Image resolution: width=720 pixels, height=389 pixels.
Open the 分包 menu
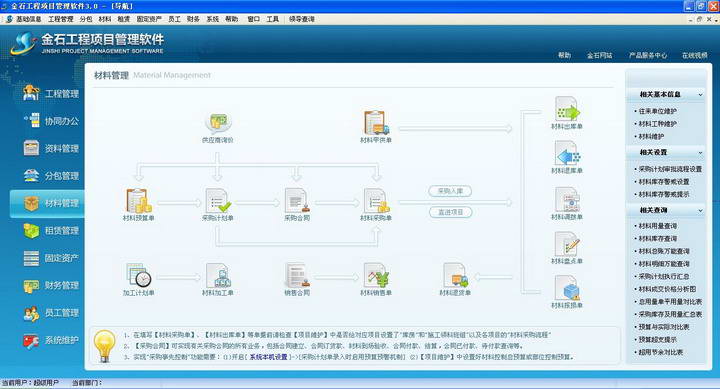tap(86, 19)
